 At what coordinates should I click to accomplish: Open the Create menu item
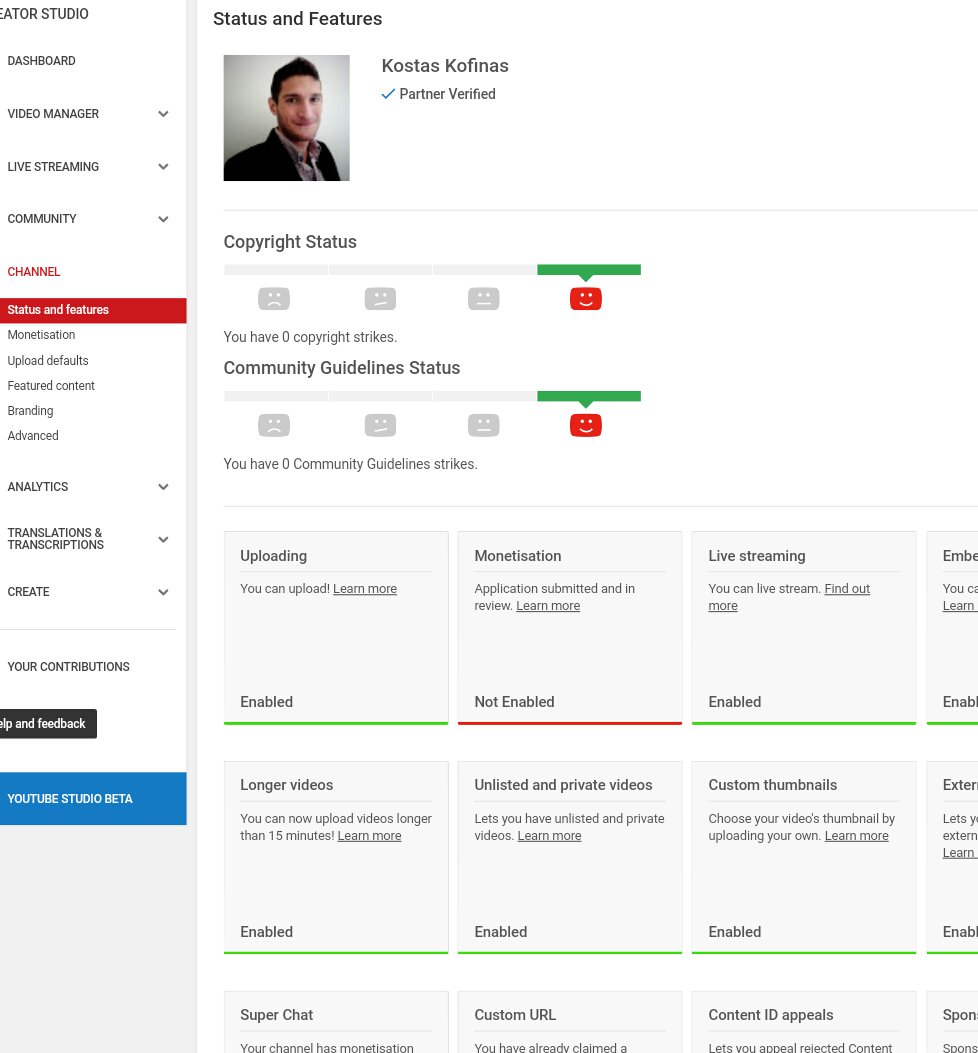tap(28, 592)
